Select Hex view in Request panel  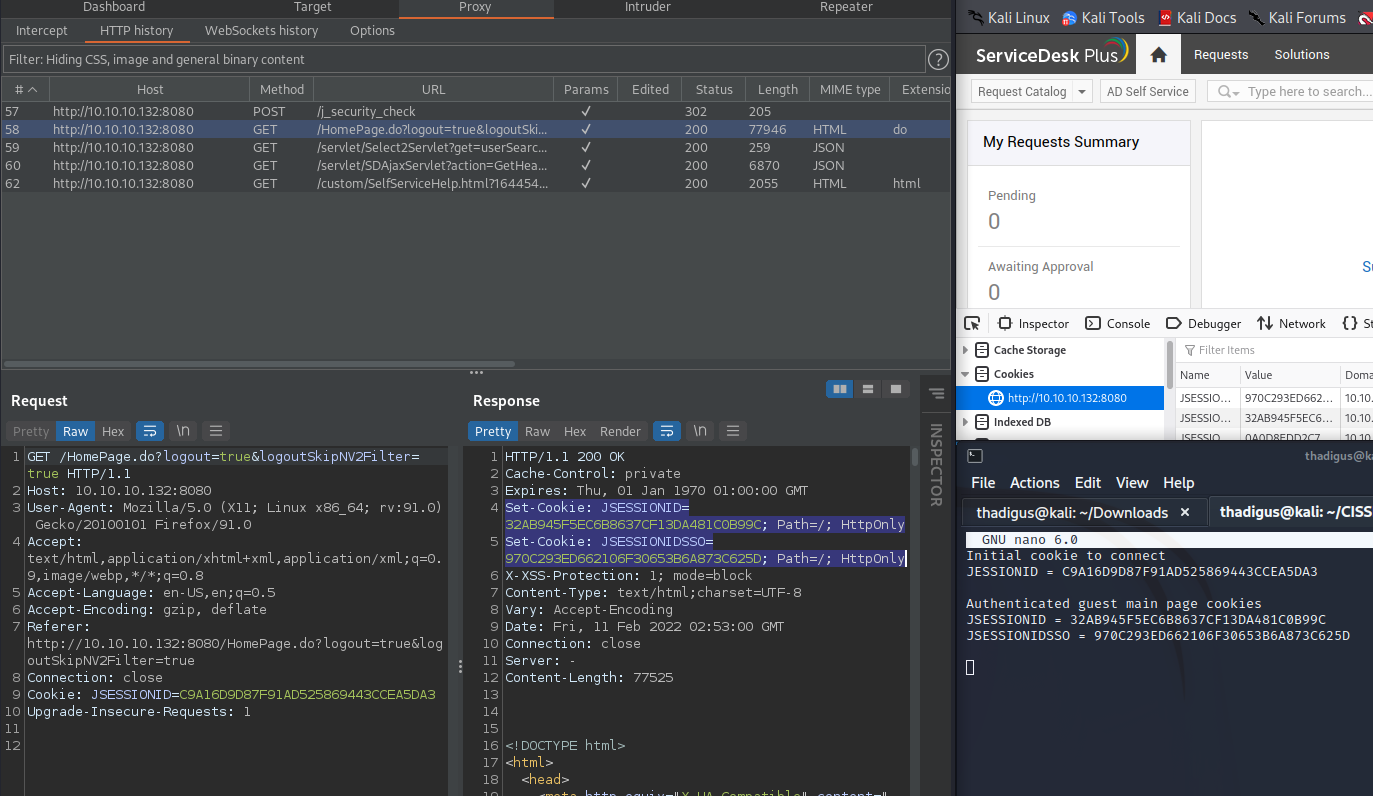113,431
